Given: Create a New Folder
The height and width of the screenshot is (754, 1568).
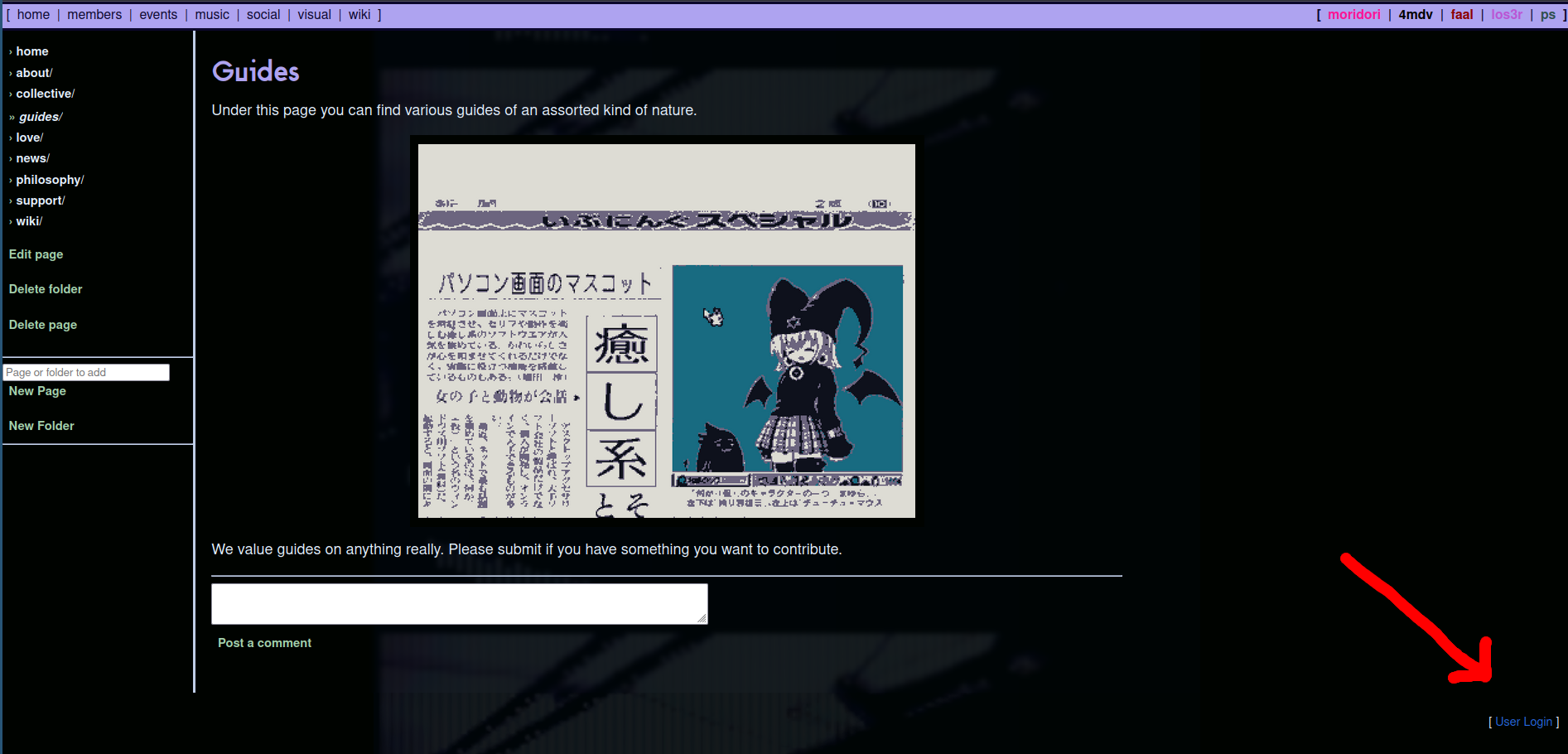Looking at the screenshot, I should pyautogui.click(x=41, y=426).
